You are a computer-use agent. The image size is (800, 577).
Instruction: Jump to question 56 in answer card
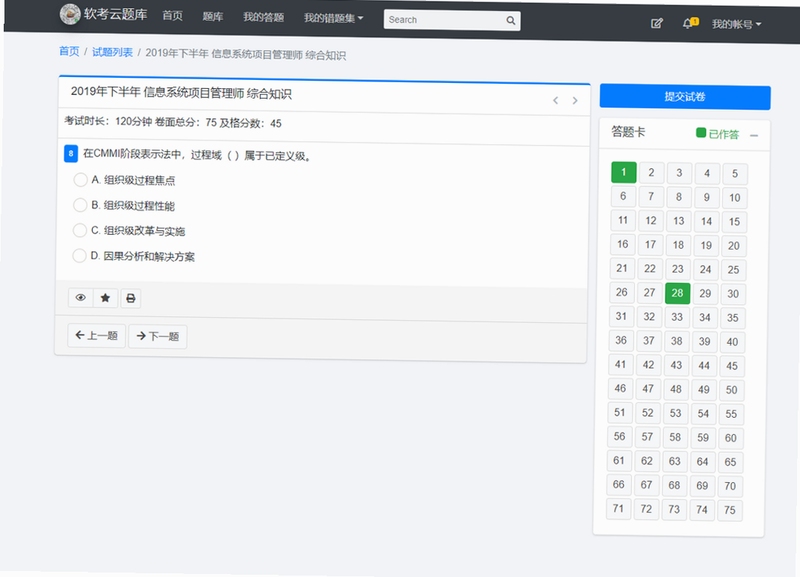[619, 436]
